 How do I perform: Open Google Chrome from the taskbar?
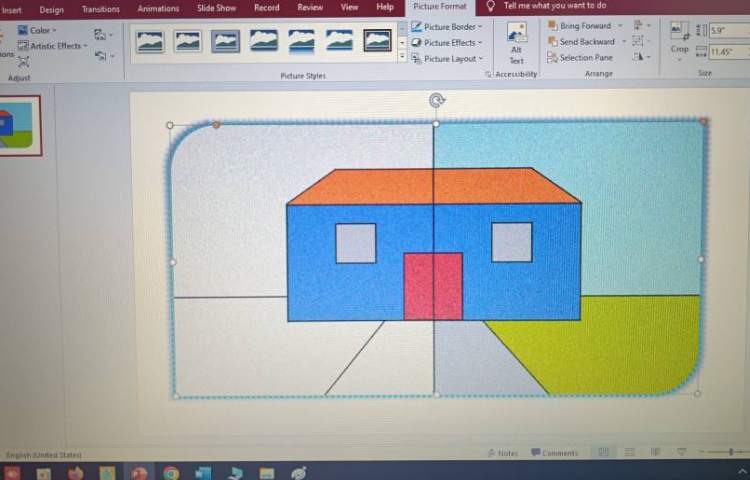(171, 473)
